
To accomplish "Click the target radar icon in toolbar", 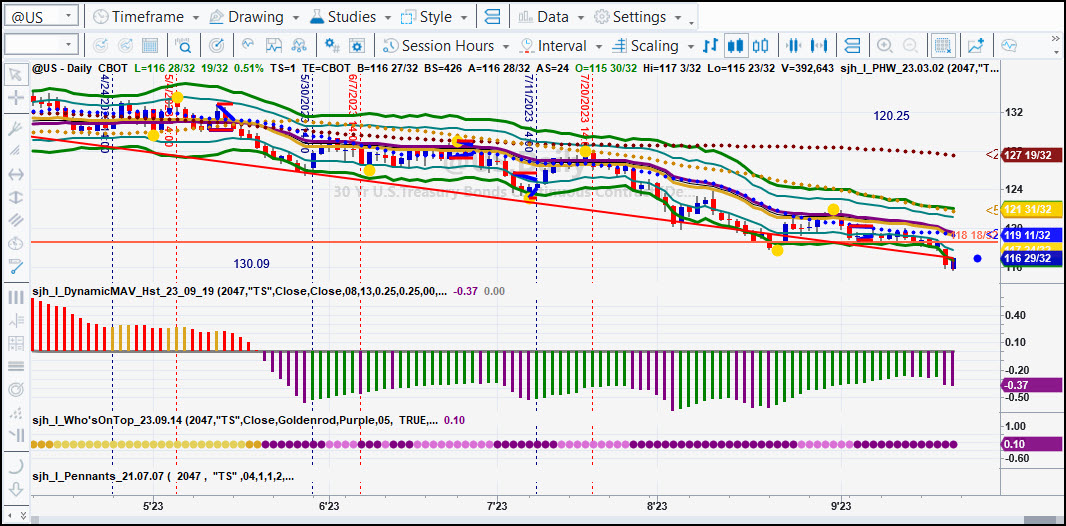I will [x=216, y=46].
